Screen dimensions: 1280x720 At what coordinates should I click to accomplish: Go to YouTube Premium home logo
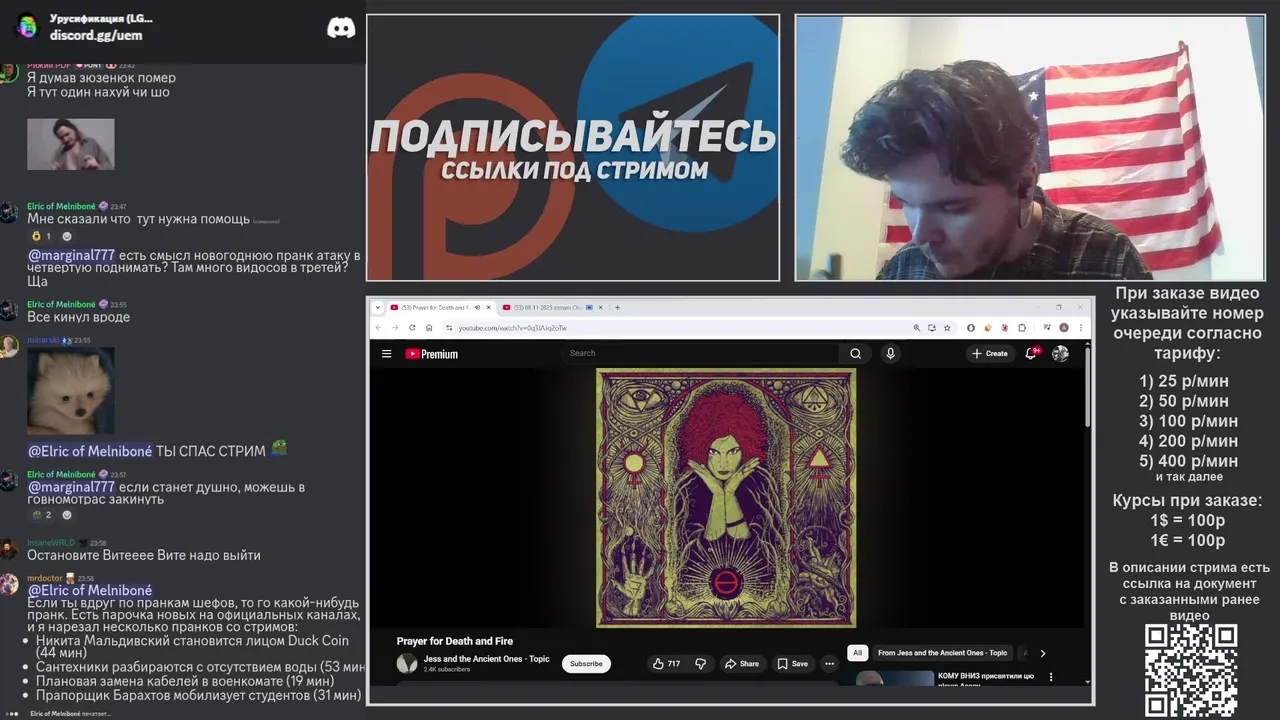click(431, 353)
